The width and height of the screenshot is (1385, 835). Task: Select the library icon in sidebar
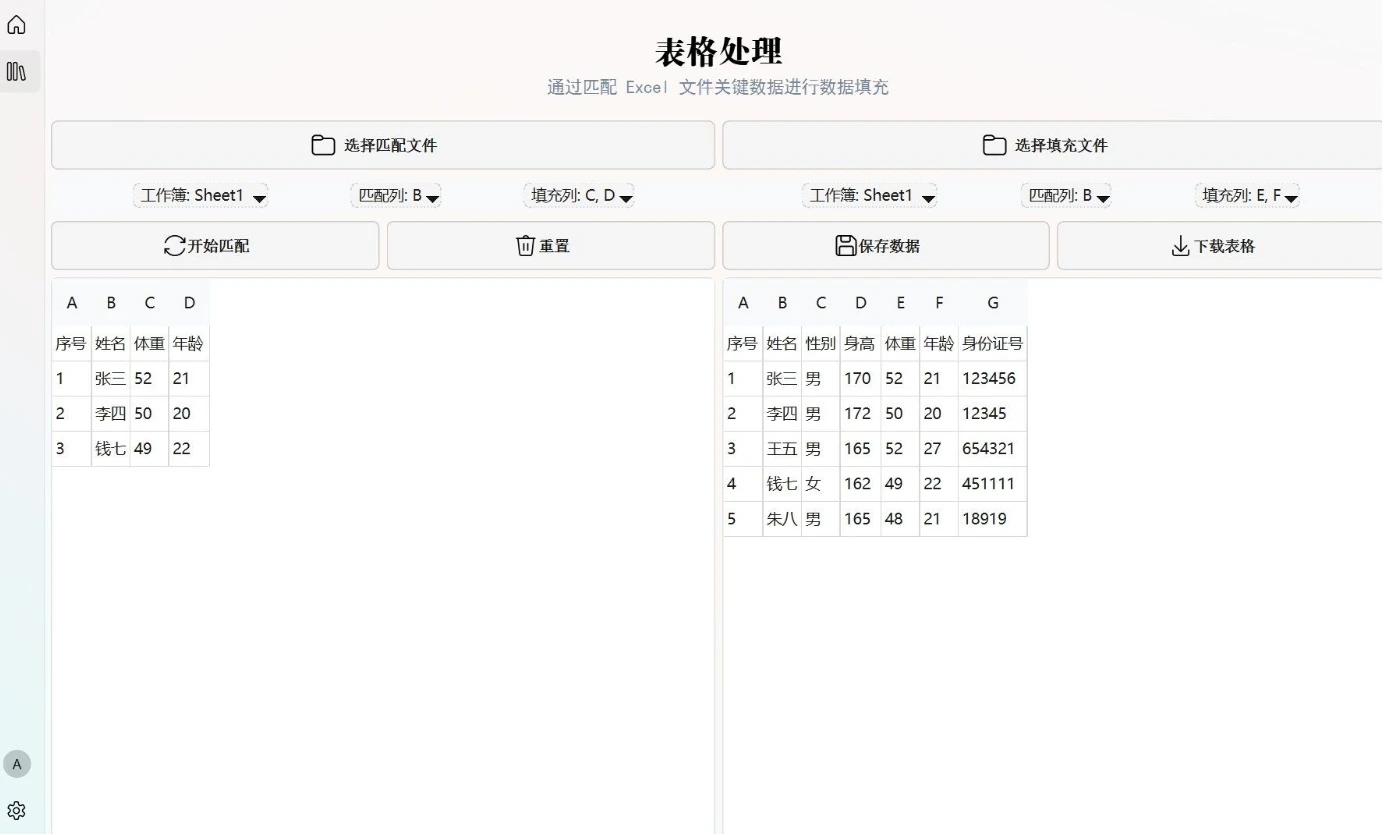pos(16,71)
